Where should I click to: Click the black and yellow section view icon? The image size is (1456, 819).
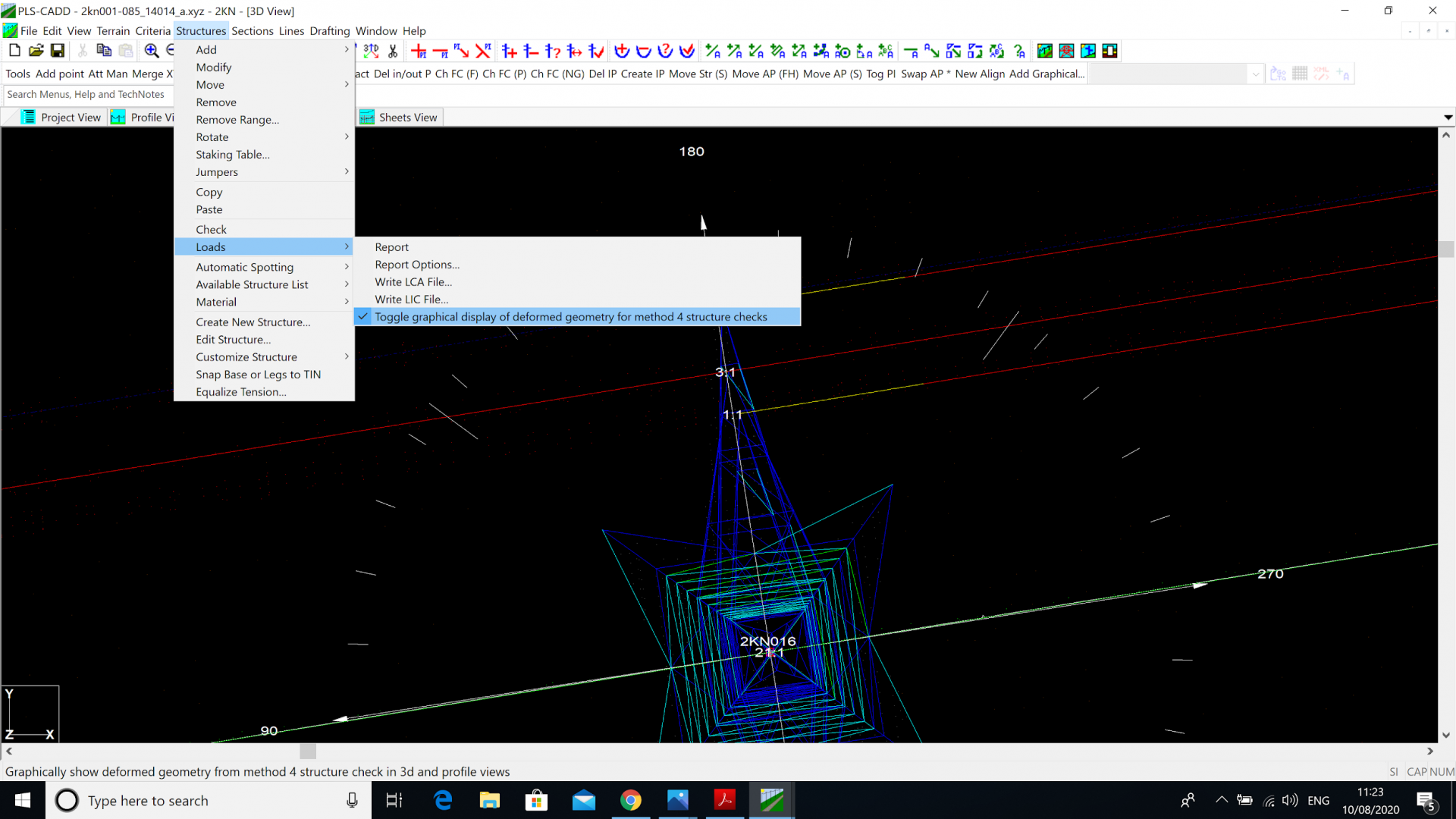pos(1109,51)
